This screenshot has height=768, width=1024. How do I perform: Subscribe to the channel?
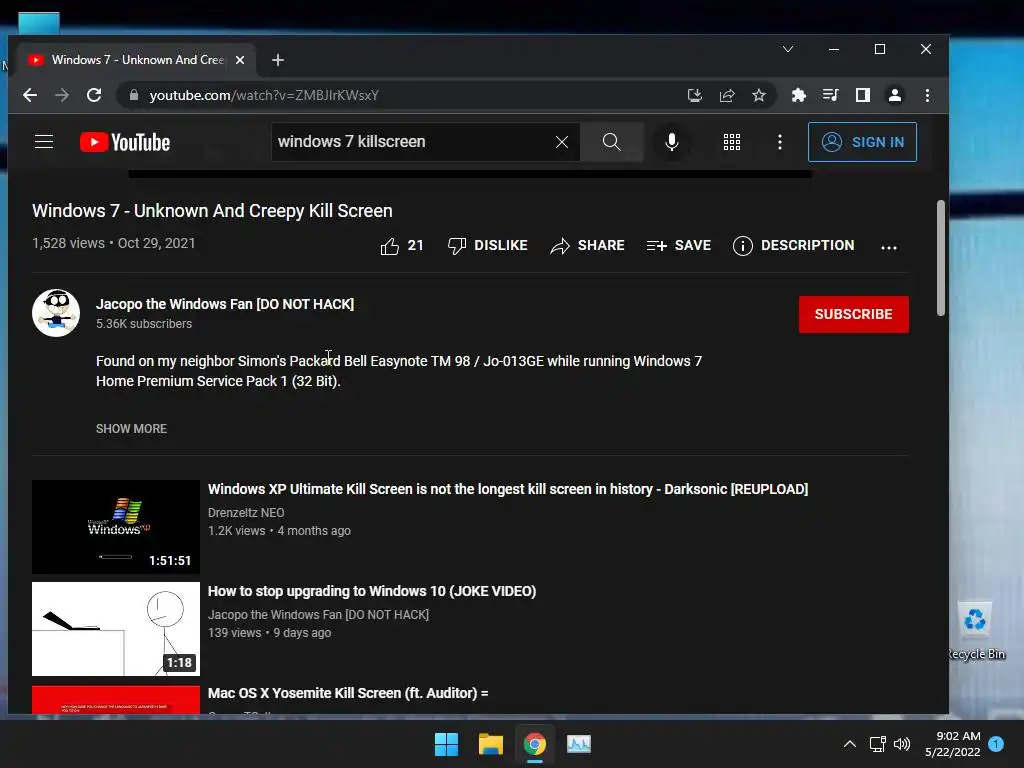click(x=854, y=314)
